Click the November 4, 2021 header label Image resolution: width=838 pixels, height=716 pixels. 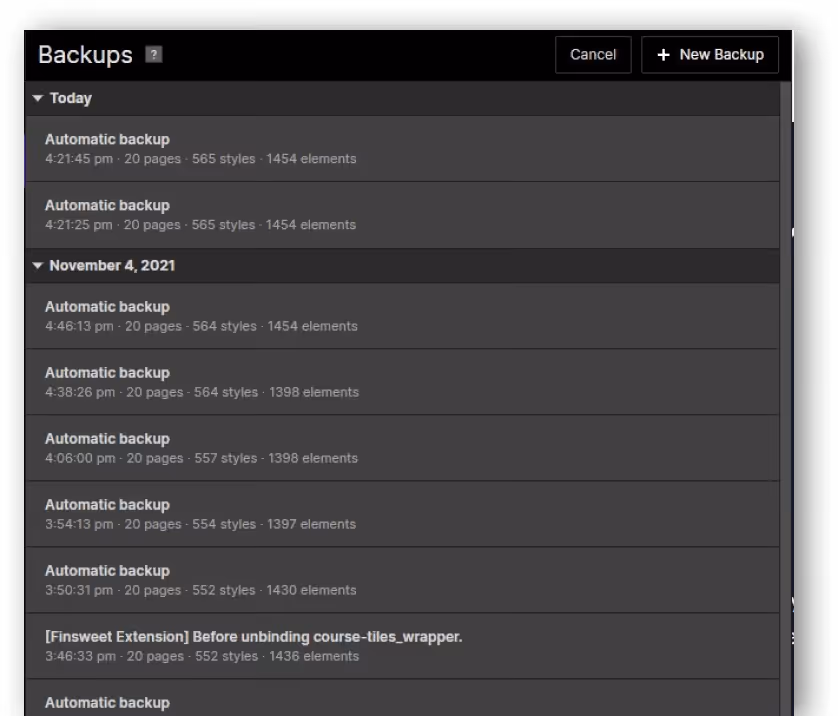pos(112,266)
